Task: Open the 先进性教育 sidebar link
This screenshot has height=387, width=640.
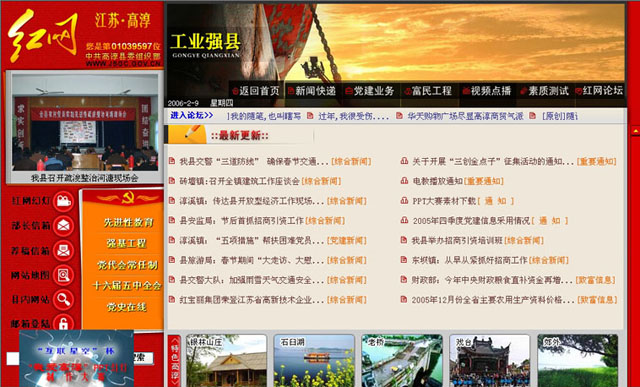Action: click(x=128, y=222)
